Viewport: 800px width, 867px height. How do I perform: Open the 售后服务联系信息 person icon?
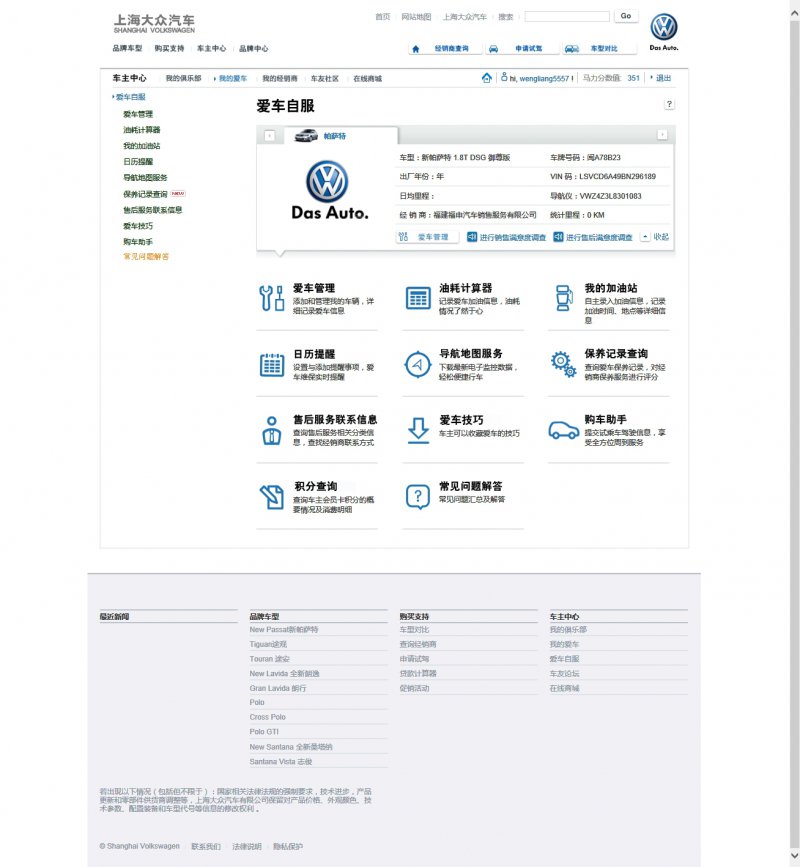(x=271, y=431)
